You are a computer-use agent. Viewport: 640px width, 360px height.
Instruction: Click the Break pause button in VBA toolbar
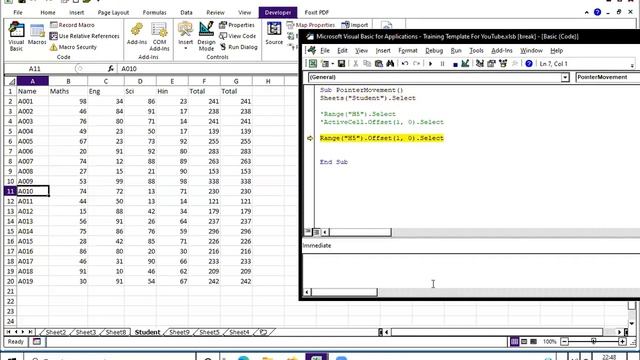tap(442, 64)
